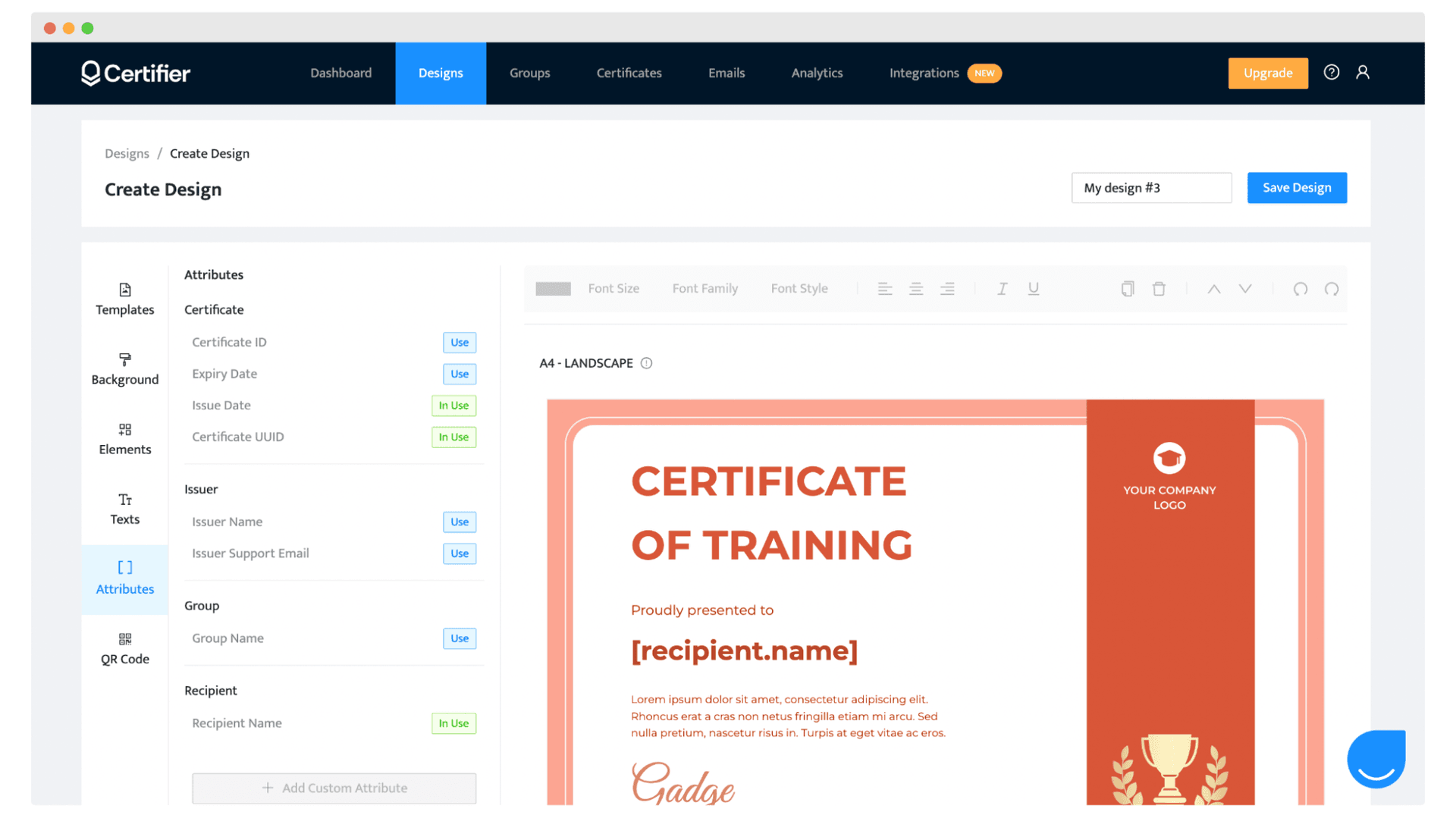Select YOUR COMPANY LOGO text
1456x818 pixels.
click(x=1169, y=497)
